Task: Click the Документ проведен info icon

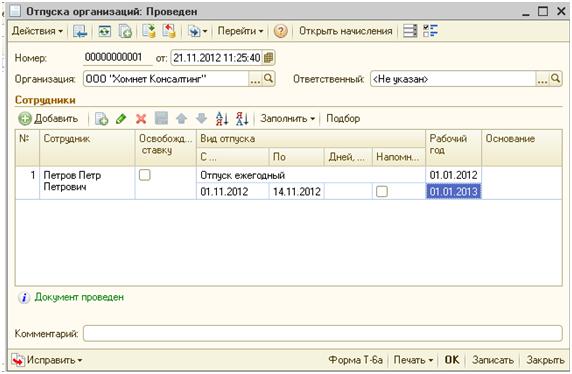Action: coord(24,298)
